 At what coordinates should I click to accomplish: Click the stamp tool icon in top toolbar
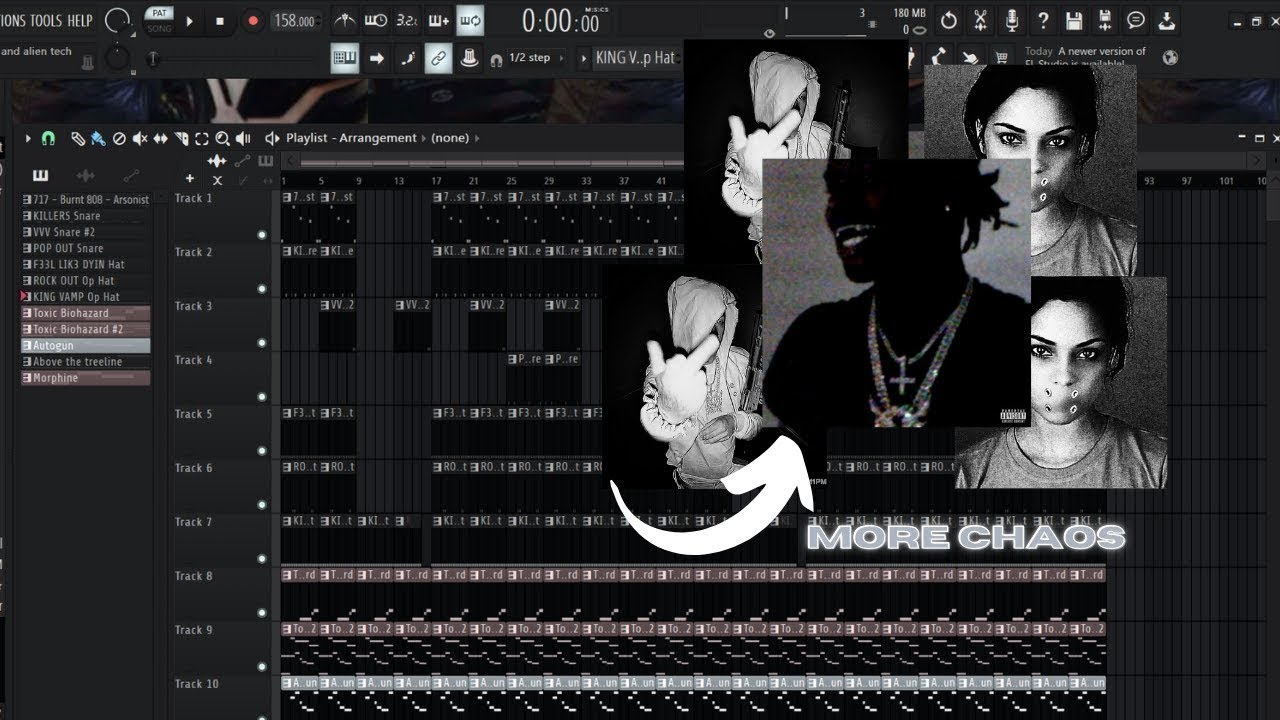469,58
